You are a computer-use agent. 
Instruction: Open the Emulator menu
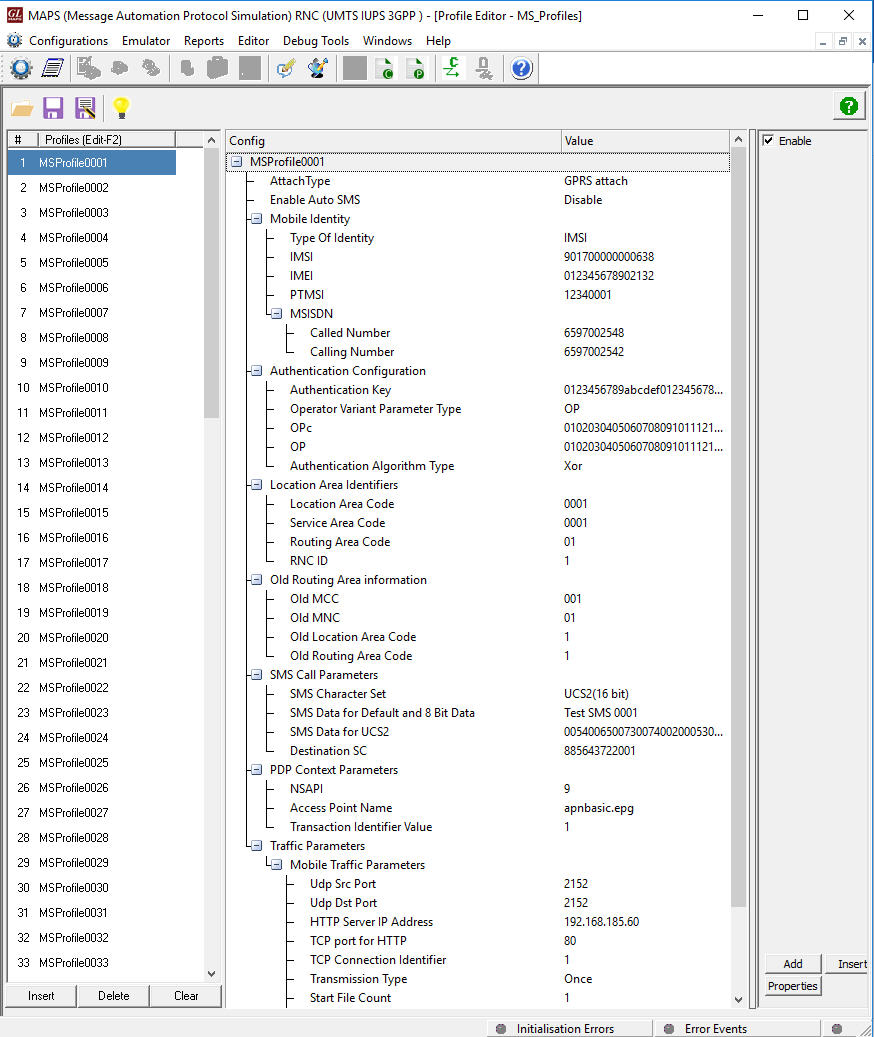(145, 41)
